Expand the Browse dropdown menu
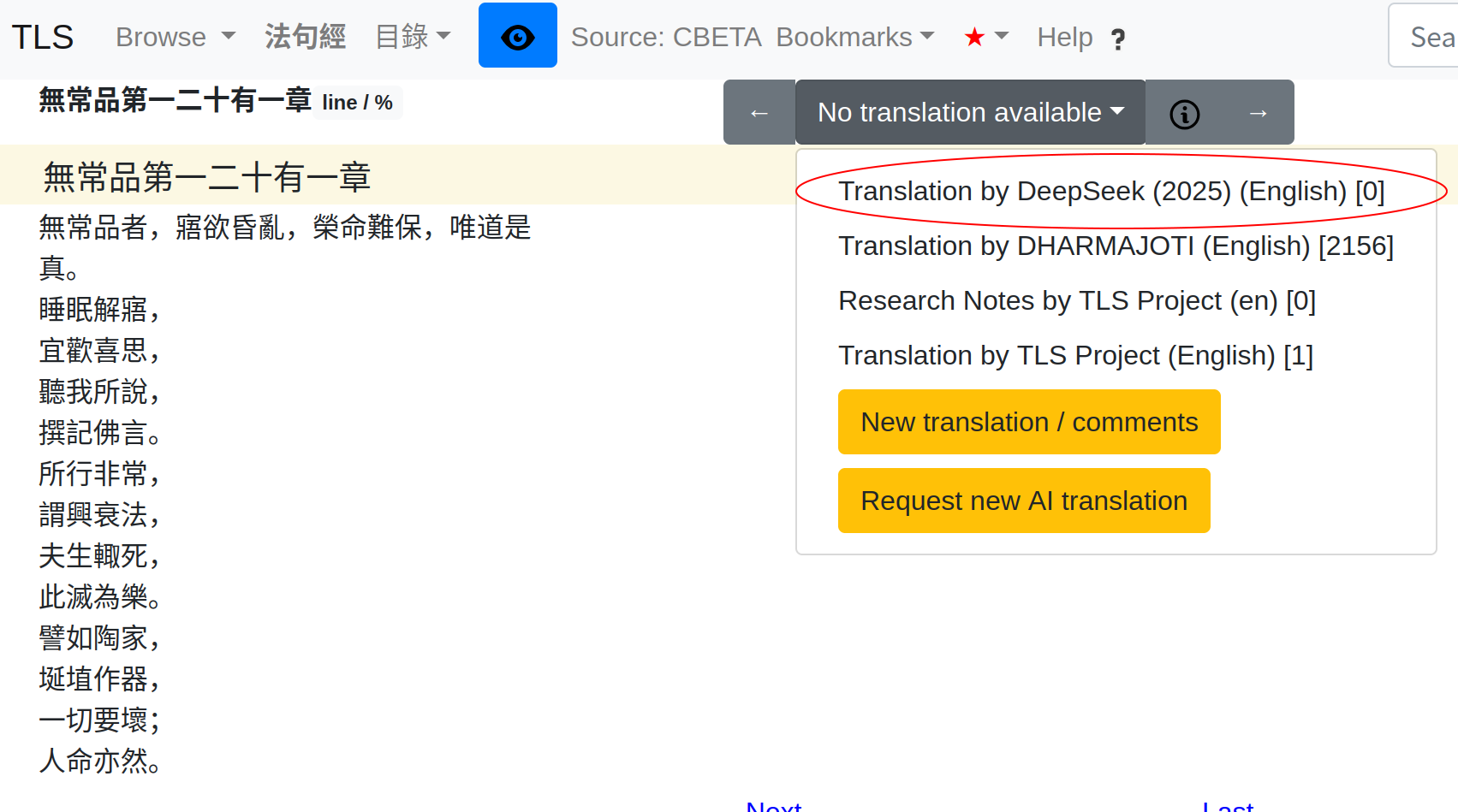 click(x=175, y=38)
